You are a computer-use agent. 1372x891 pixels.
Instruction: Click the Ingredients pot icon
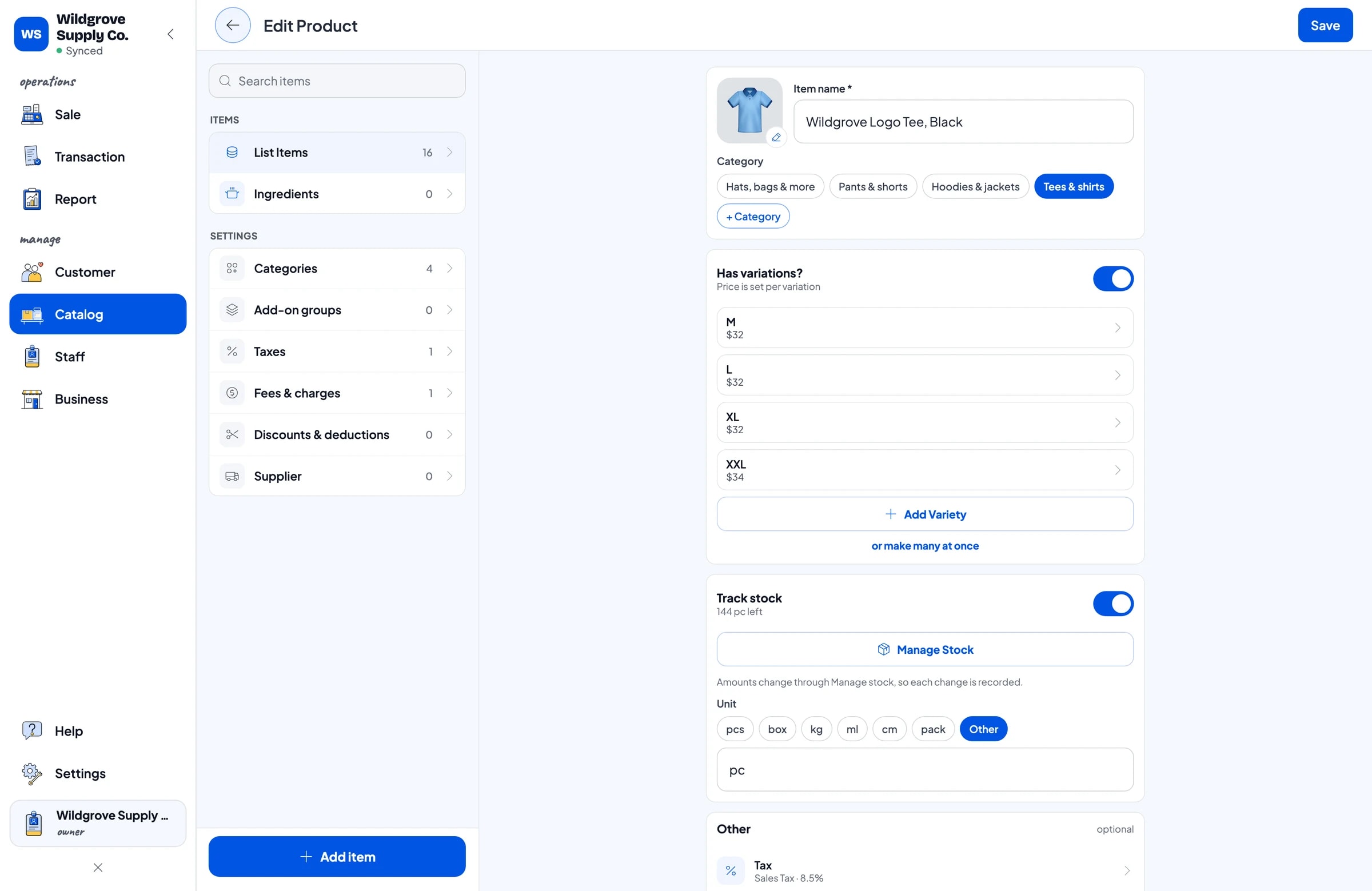232,194
